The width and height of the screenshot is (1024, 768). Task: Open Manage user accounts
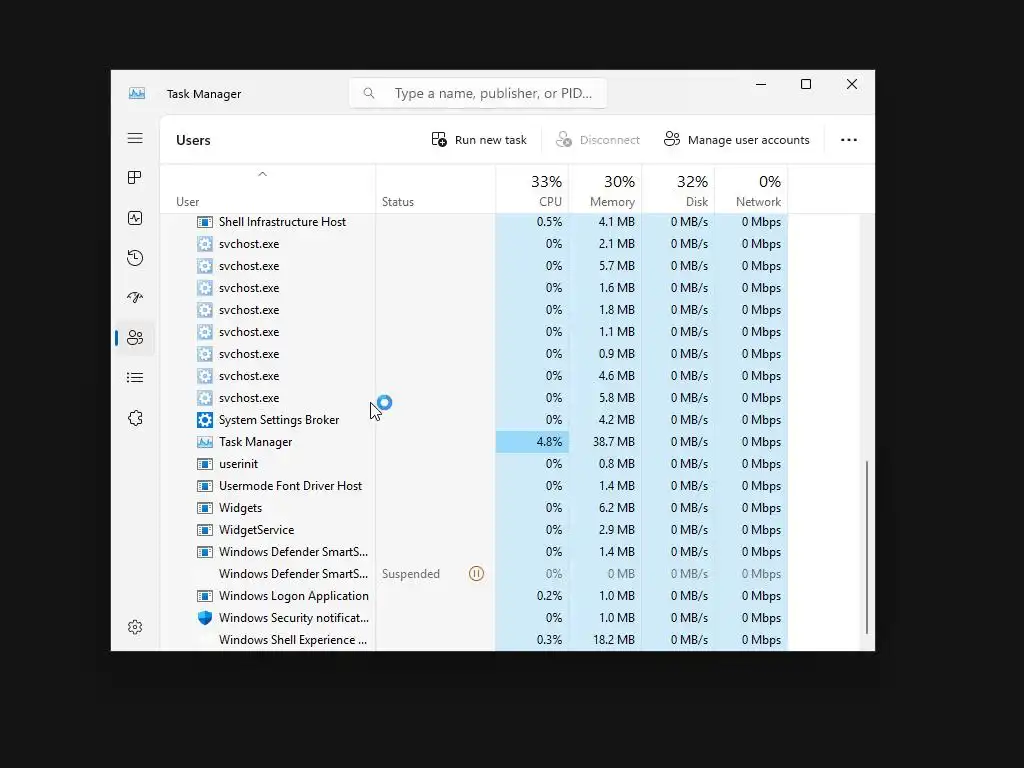(x=737, y=140)
